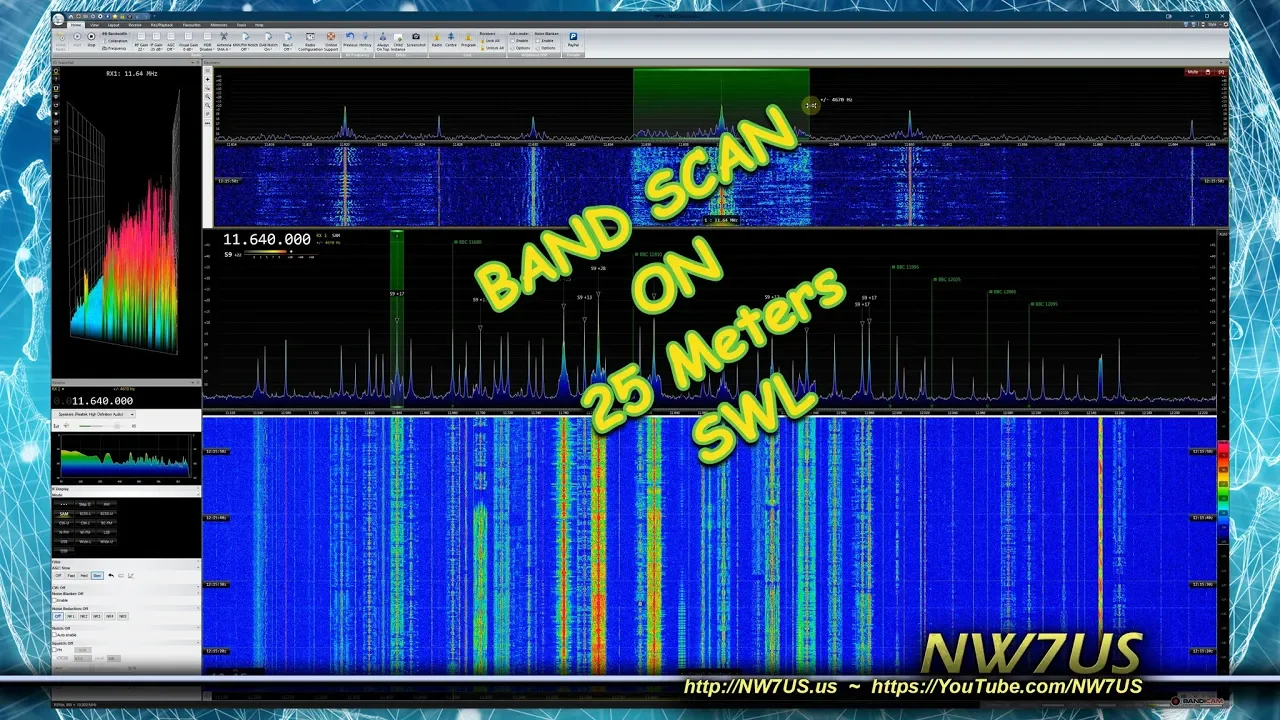Tick the Auto-mute Enable checkbox in ribbon
The height and width of the screenshot is (720, 1280).
point(513,40)
